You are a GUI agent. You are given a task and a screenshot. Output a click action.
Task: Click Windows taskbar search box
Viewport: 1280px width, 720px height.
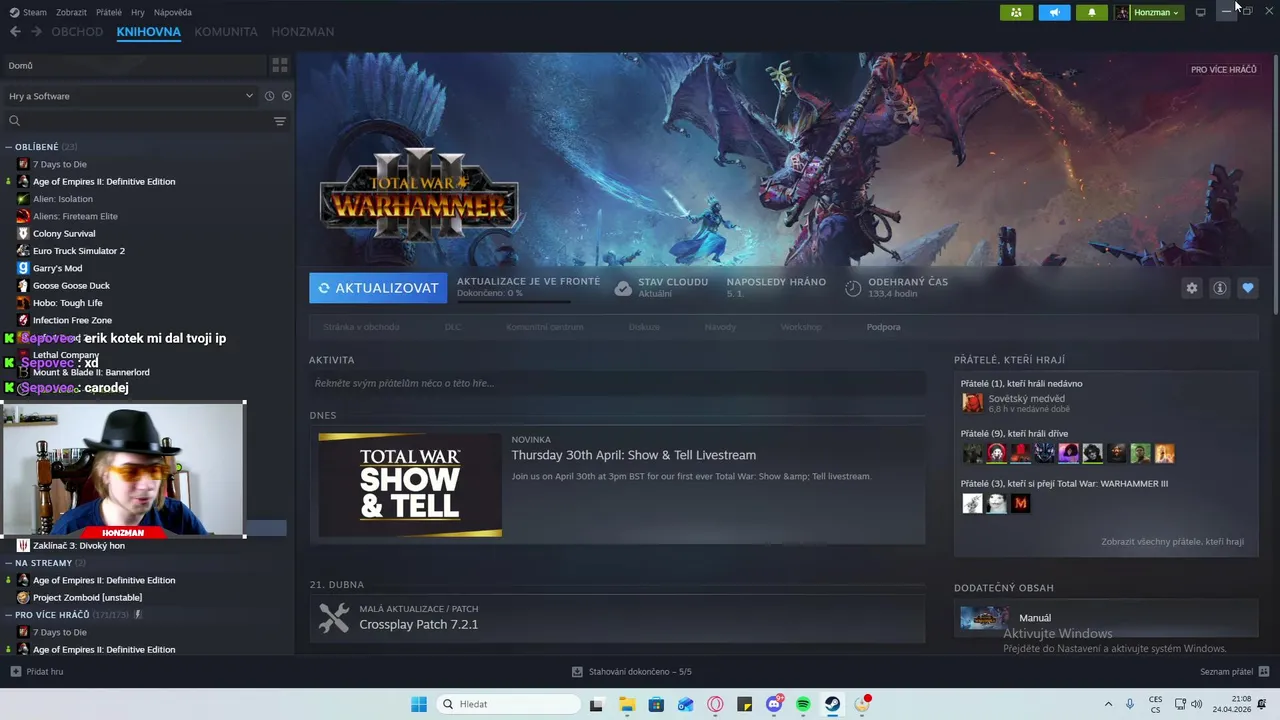tap(507, 704)
